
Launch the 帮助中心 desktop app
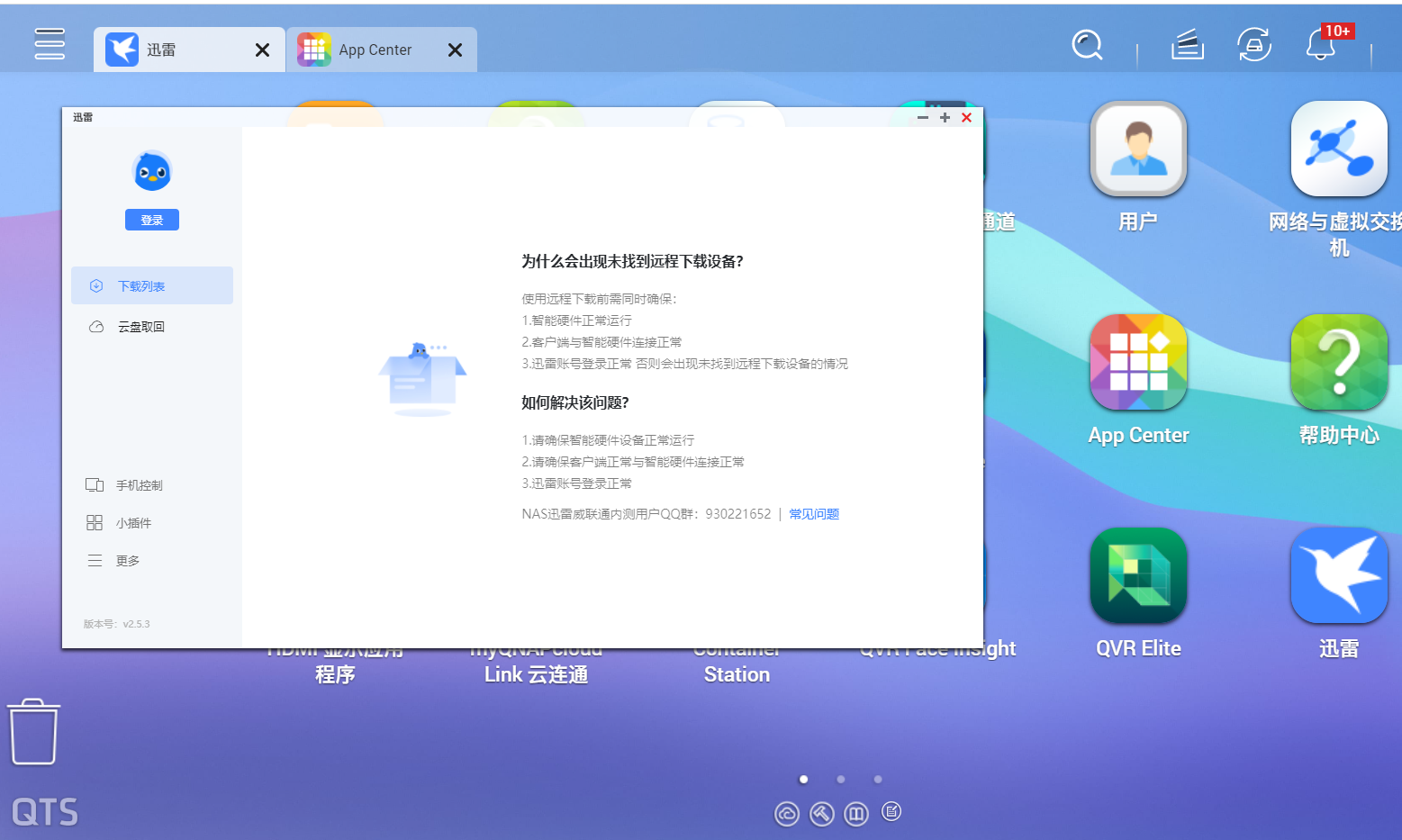pyautogui.click(x=1339, y=362)
